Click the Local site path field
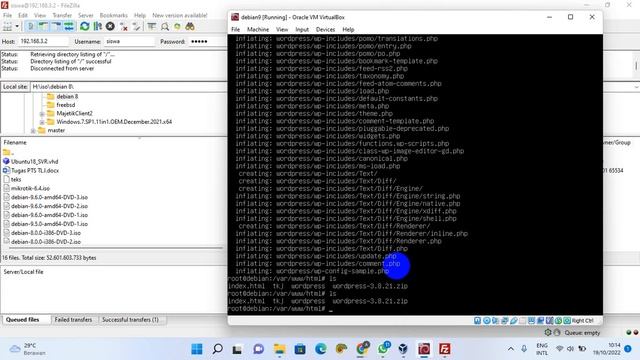This screenshot has height=360, width=640. click(x=129, y=87)
